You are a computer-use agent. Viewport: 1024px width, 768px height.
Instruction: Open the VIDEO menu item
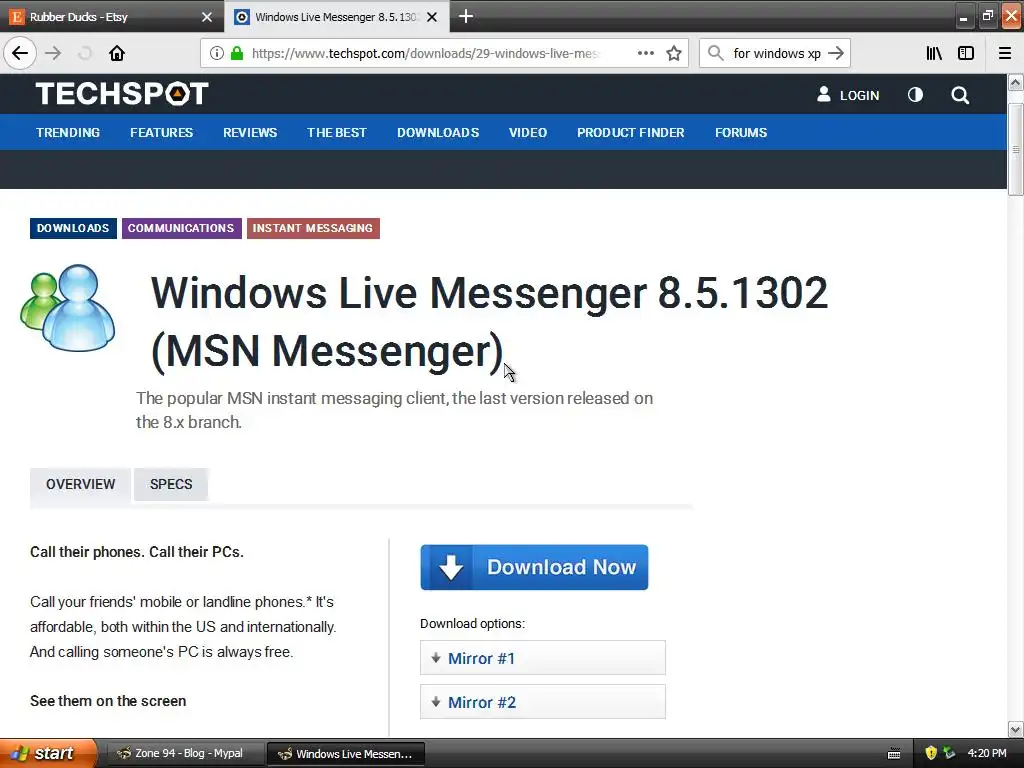tap(528, 133)
